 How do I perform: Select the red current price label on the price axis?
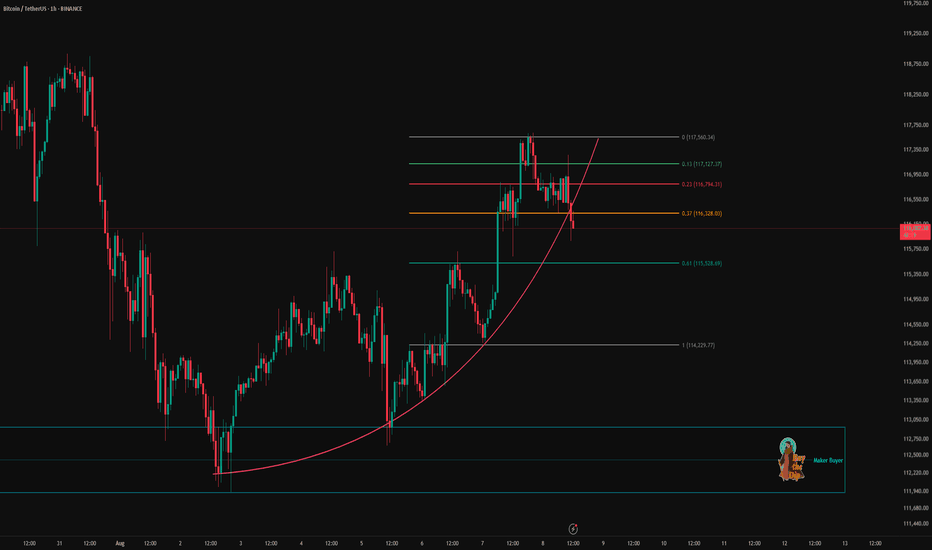click(x=915, y=231)
